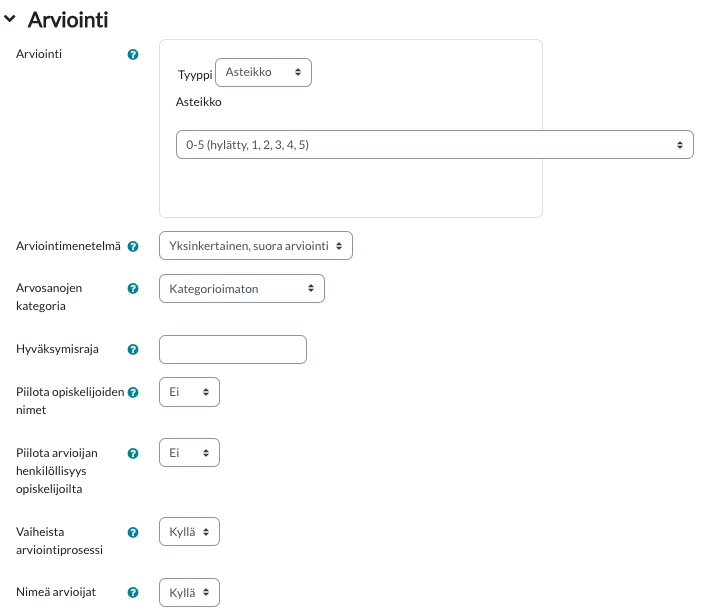705x614 pixels.
Task: Open help for Arvosanojen kategoria
Action: pos(133,289)
